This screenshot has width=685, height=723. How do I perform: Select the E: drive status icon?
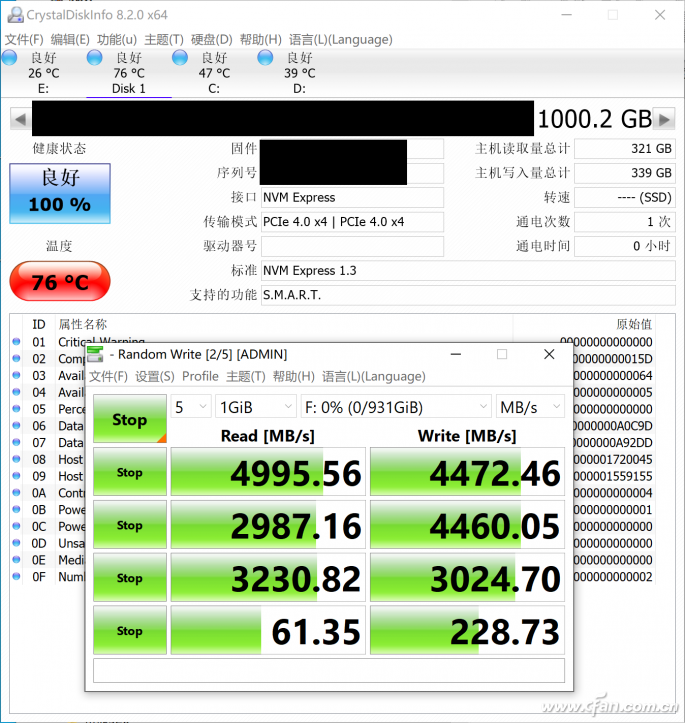click(x=9, y=58)
